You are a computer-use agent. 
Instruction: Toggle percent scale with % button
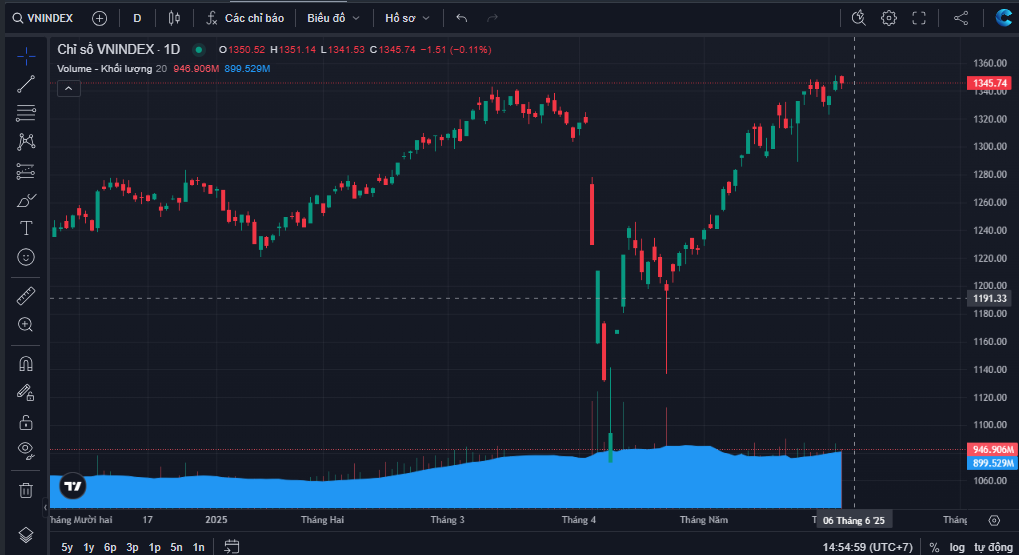[935, 547]
